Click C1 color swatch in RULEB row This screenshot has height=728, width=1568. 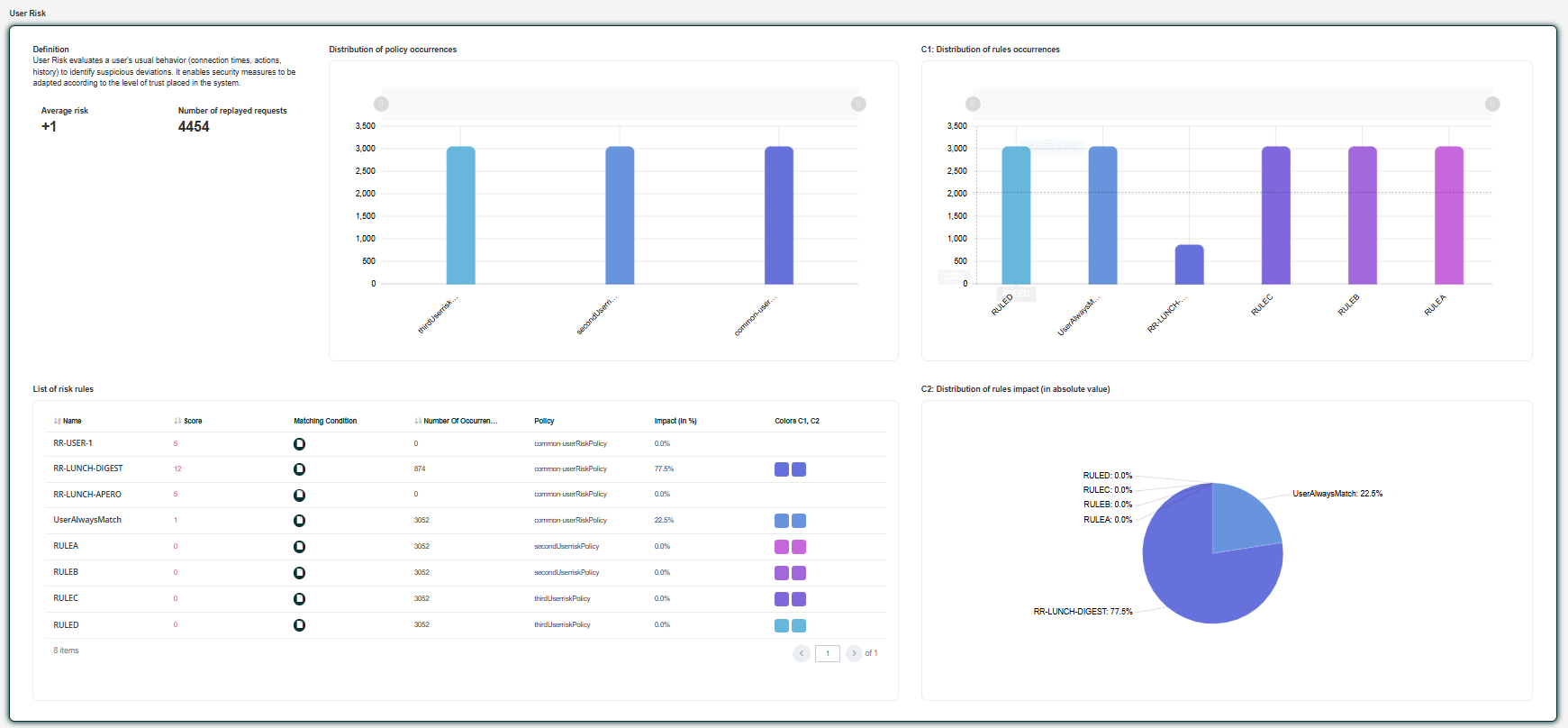tap(782, 573)
